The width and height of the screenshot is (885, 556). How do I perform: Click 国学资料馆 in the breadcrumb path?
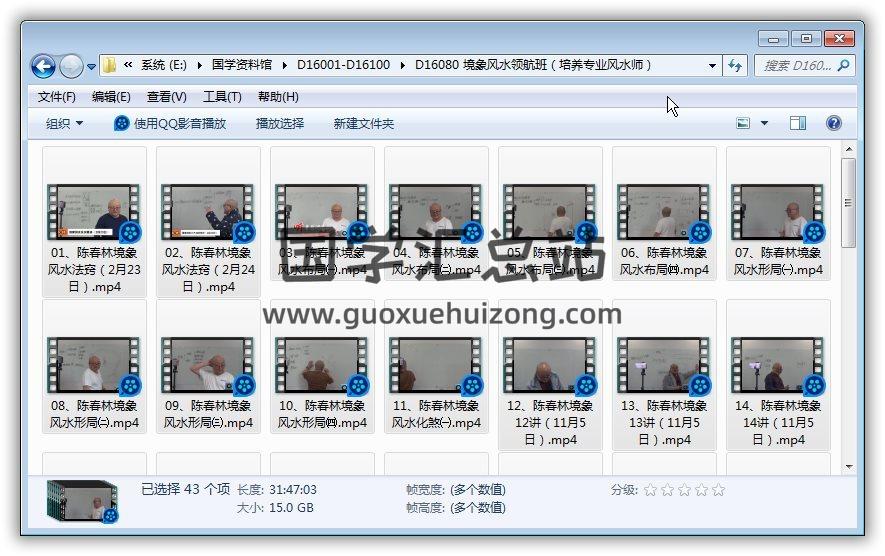pyautogui.click(x=241, y=65)
